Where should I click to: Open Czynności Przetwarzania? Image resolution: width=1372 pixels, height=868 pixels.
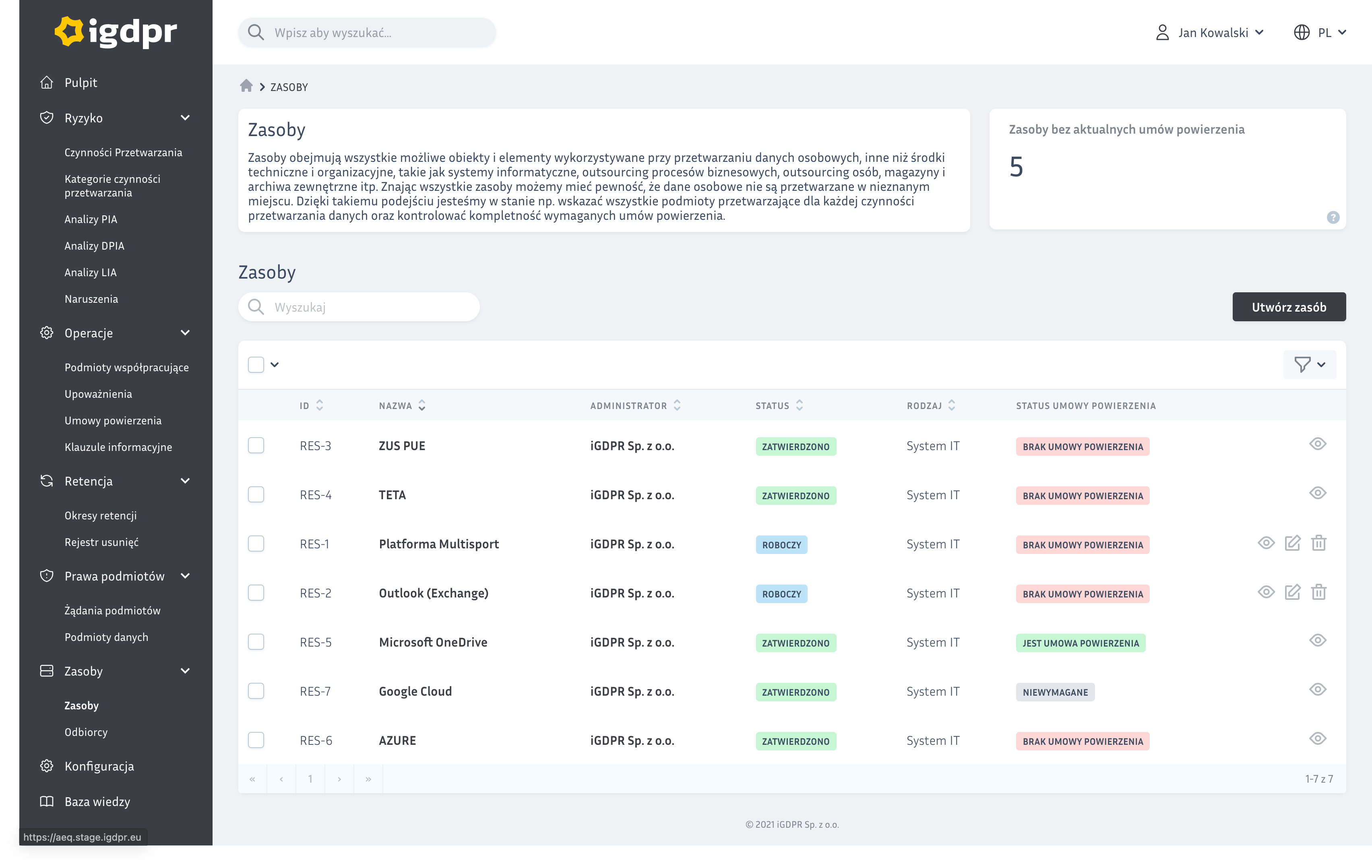123,152
